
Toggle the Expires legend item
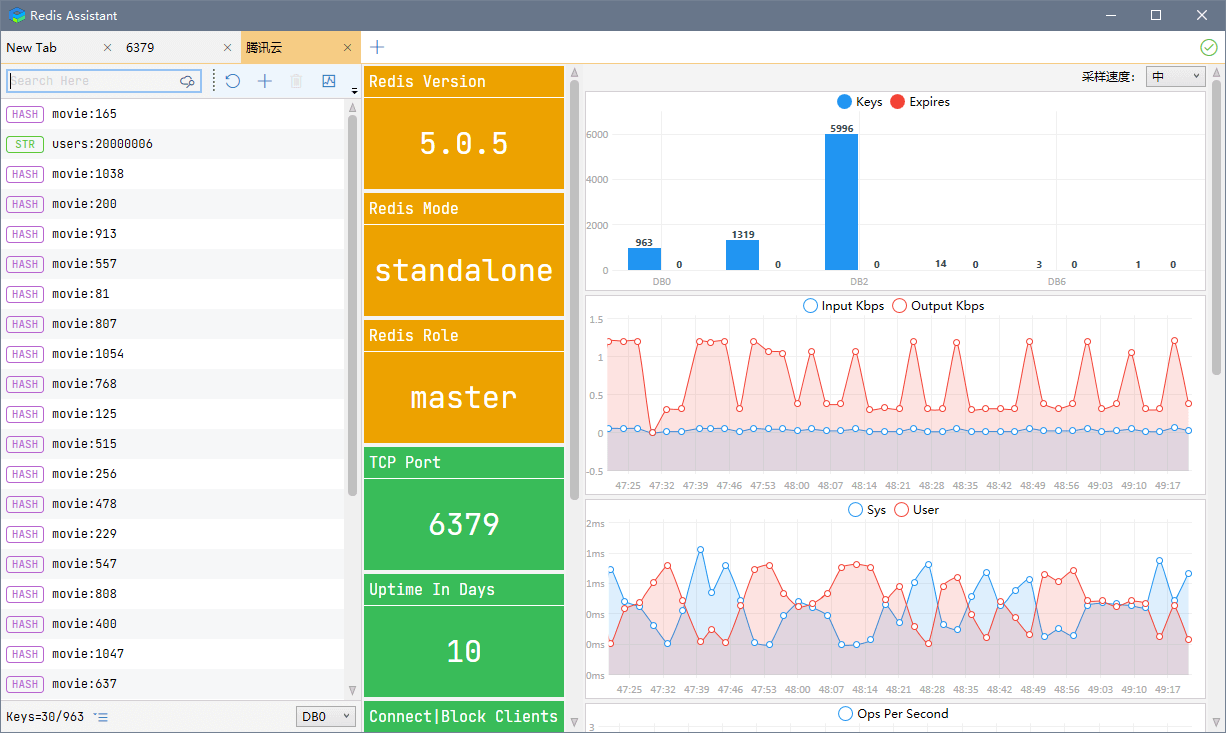(920, 102)
